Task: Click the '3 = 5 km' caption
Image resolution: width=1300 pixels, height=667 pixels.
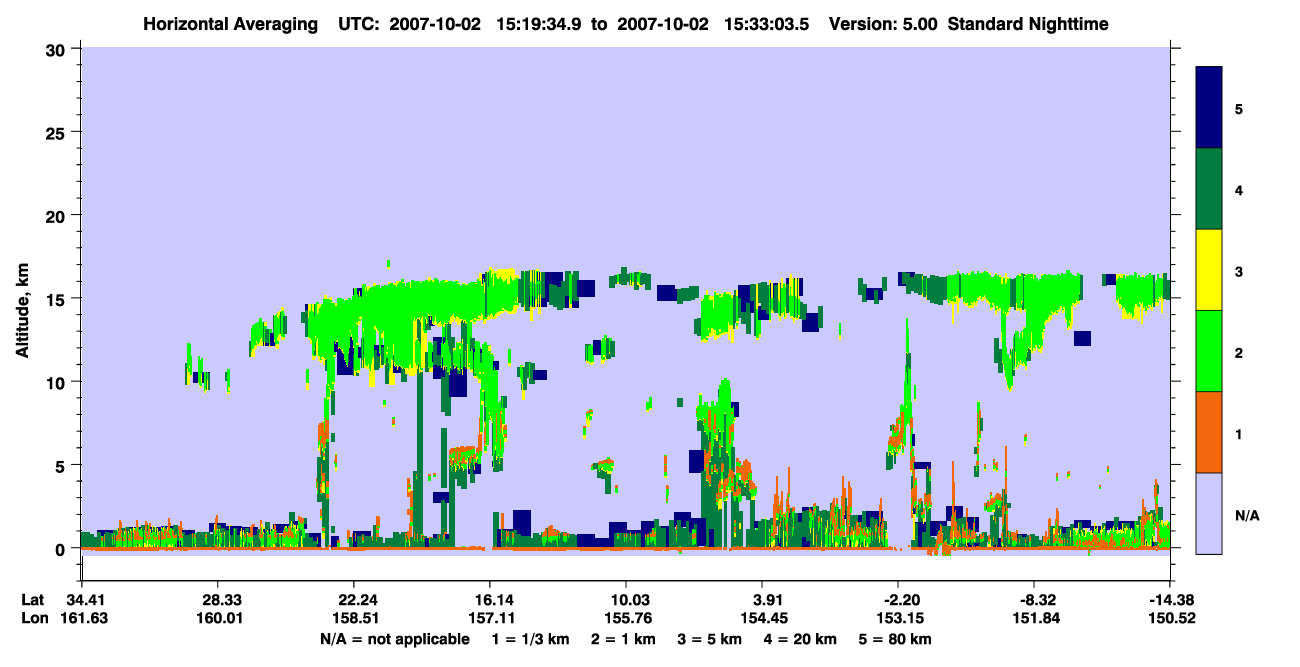Action: [x=709, y=639]
